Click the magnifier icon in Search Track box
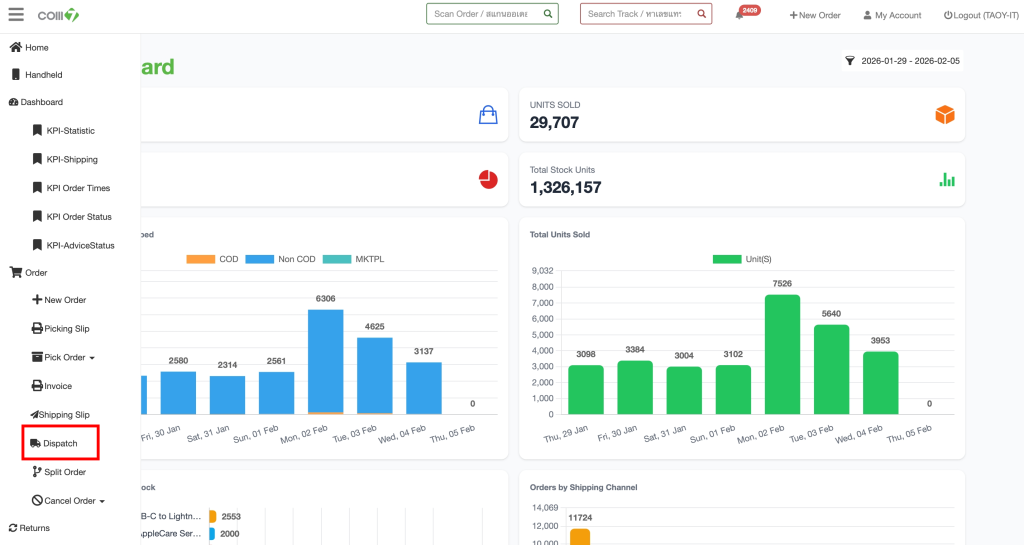1024x545 pixels. pos(701,14)
